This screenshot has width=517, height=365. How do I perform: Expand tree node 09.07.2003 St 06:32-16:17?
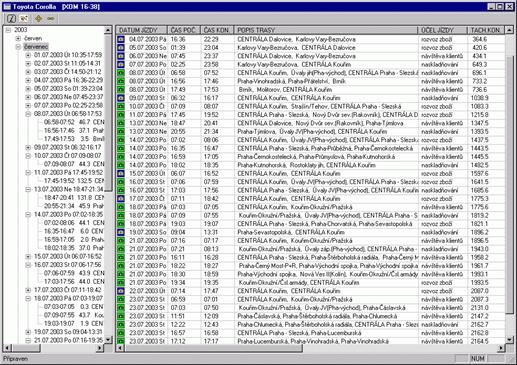(28, 147)
